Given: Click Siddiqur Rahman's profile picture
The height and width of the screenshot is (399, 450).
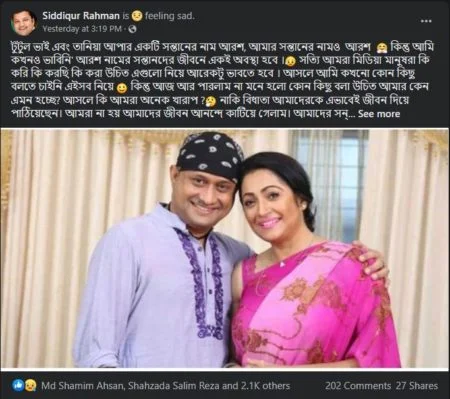Looking at the screenshot, I should [x=23, y=22].
